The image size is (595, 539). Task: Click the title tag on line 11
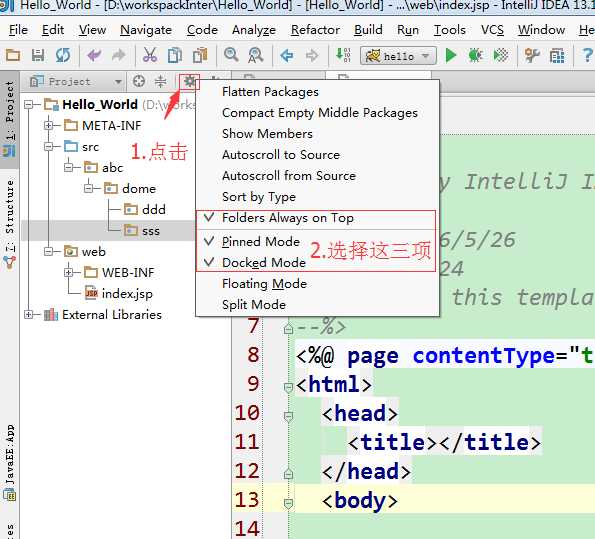click(x=444, y=442)
